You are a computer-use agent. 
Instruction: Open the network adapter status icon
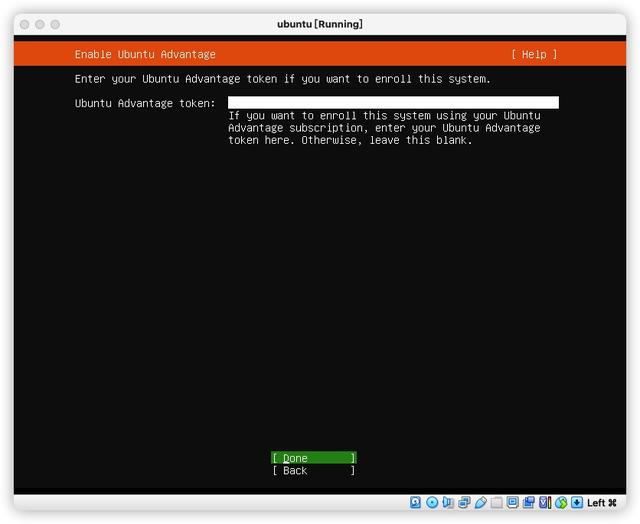point(464,502)
